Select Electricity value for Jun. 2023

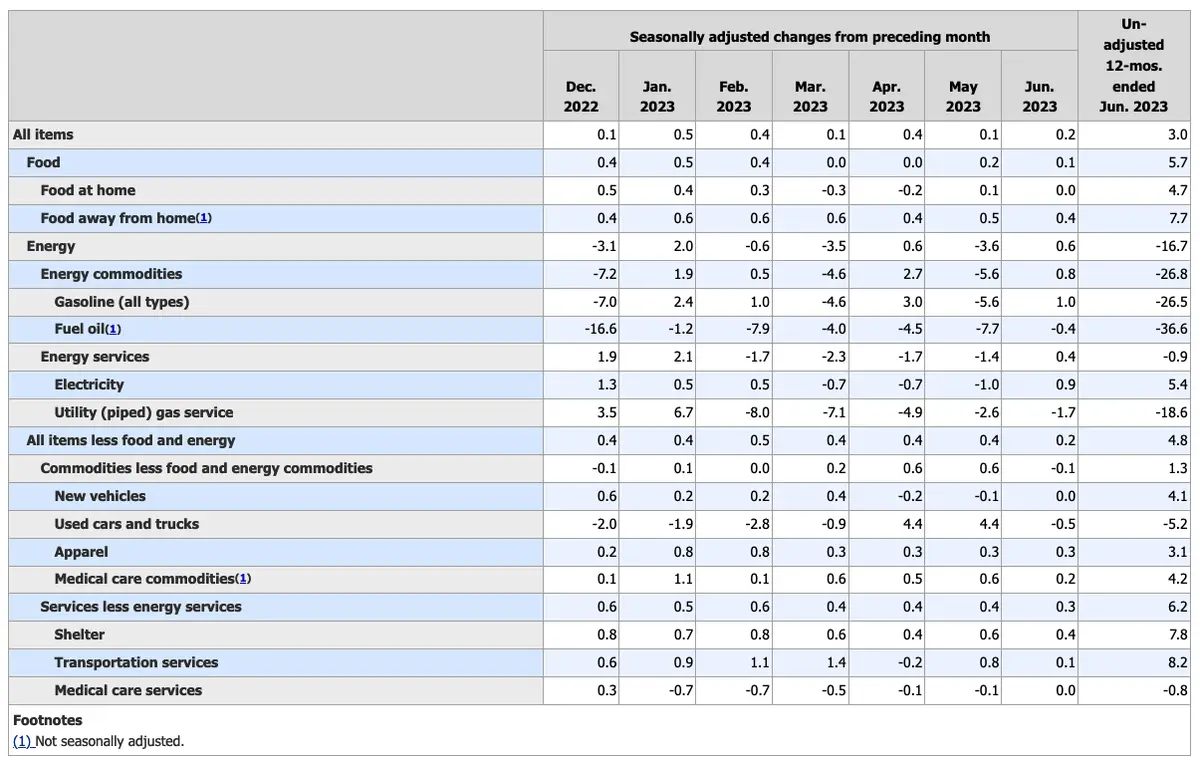click(x=1065, y=384)
